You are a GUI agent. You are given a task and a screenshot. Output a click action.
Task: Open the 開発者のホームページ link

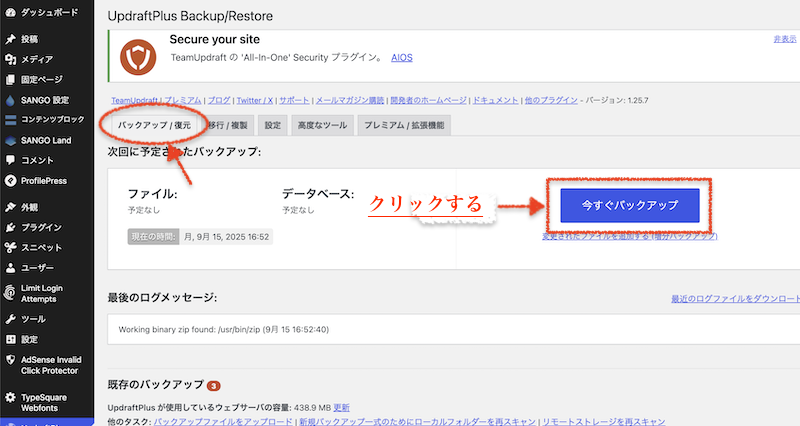point(429,101)
